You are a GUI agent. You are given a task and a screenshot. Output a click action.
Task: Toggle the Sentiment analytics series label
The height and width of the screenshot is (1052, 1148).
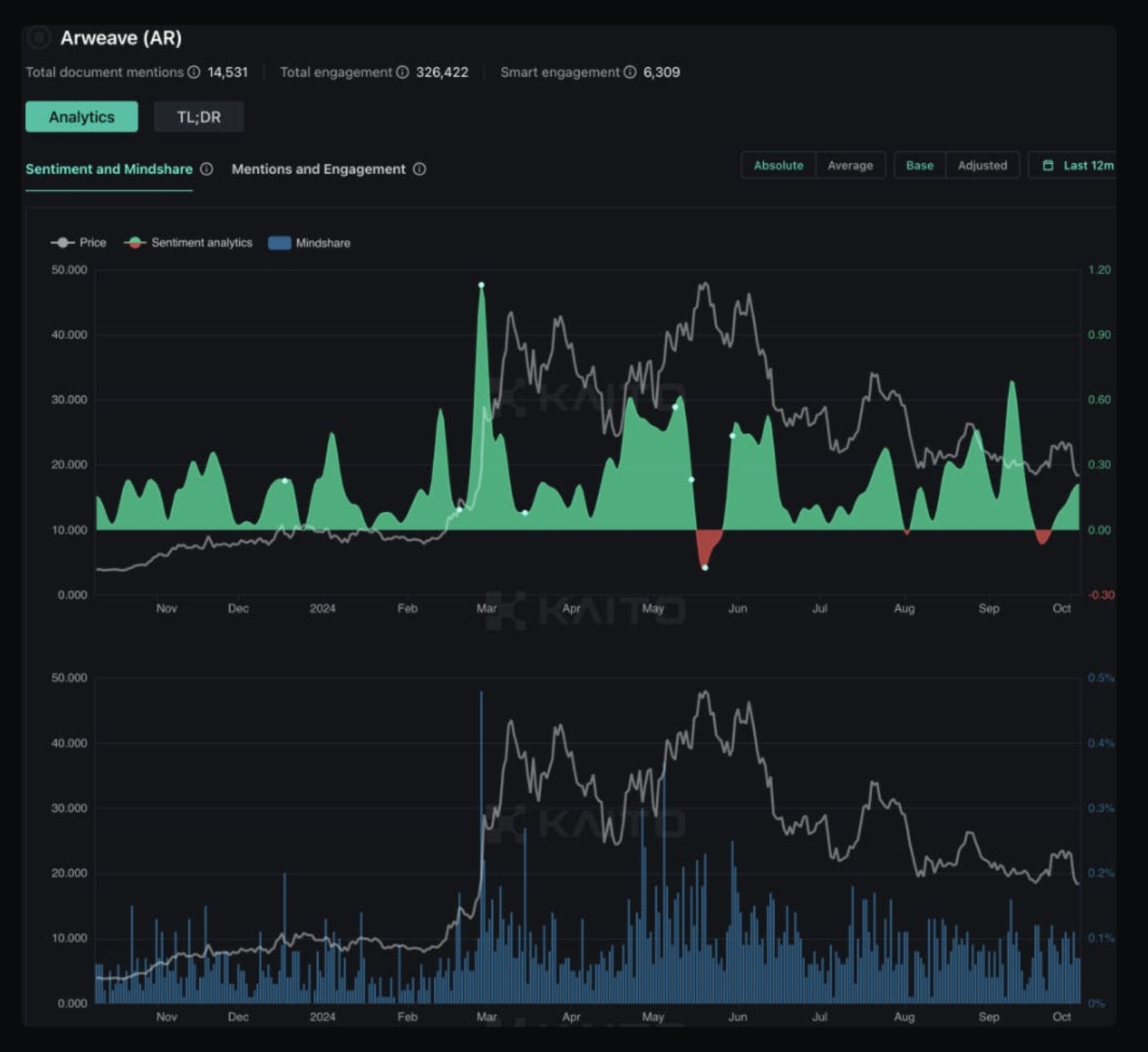[202, 242]
